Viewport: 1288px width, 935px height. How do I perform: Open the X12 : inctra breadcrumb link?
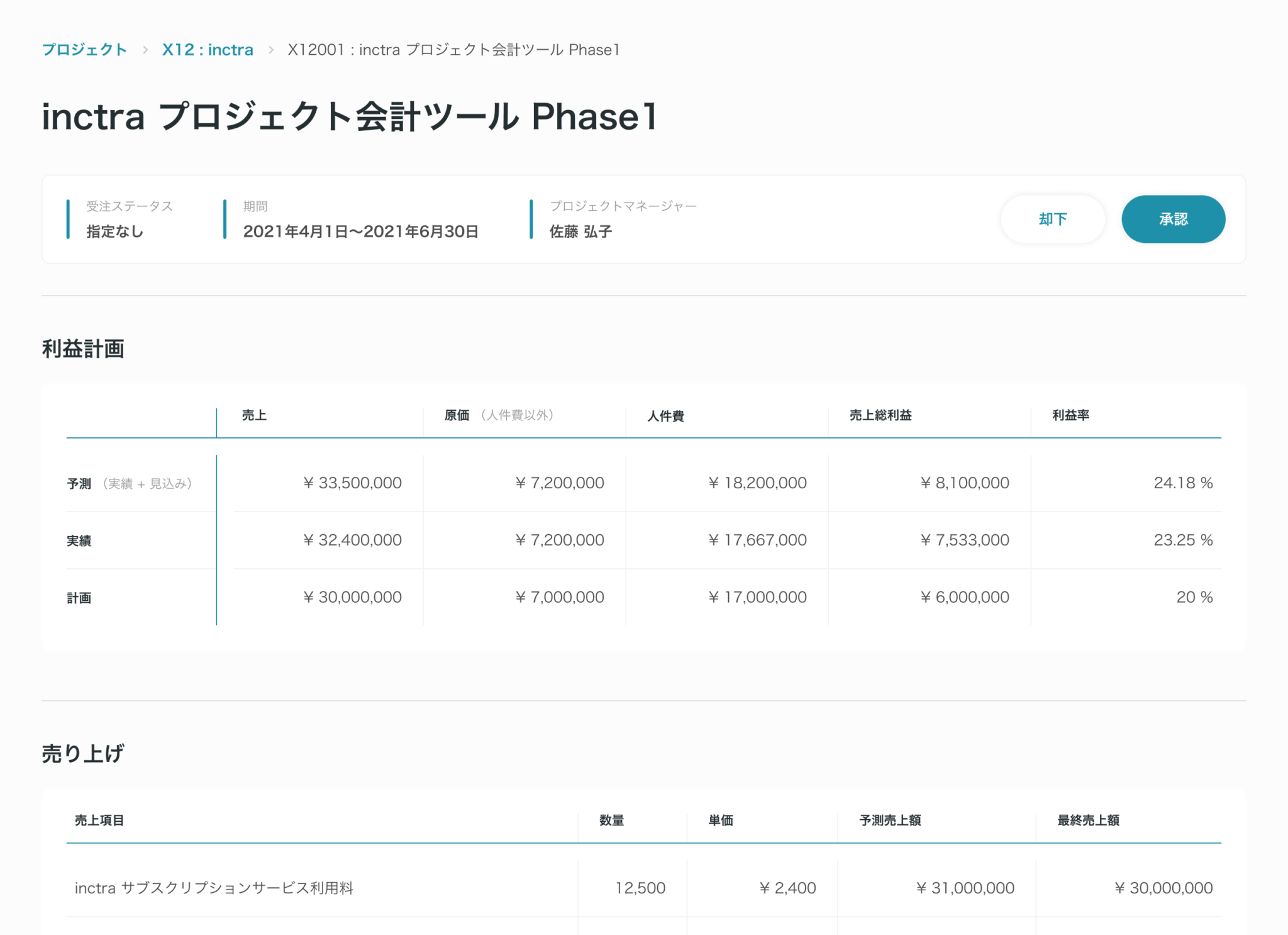pos(208,50)
